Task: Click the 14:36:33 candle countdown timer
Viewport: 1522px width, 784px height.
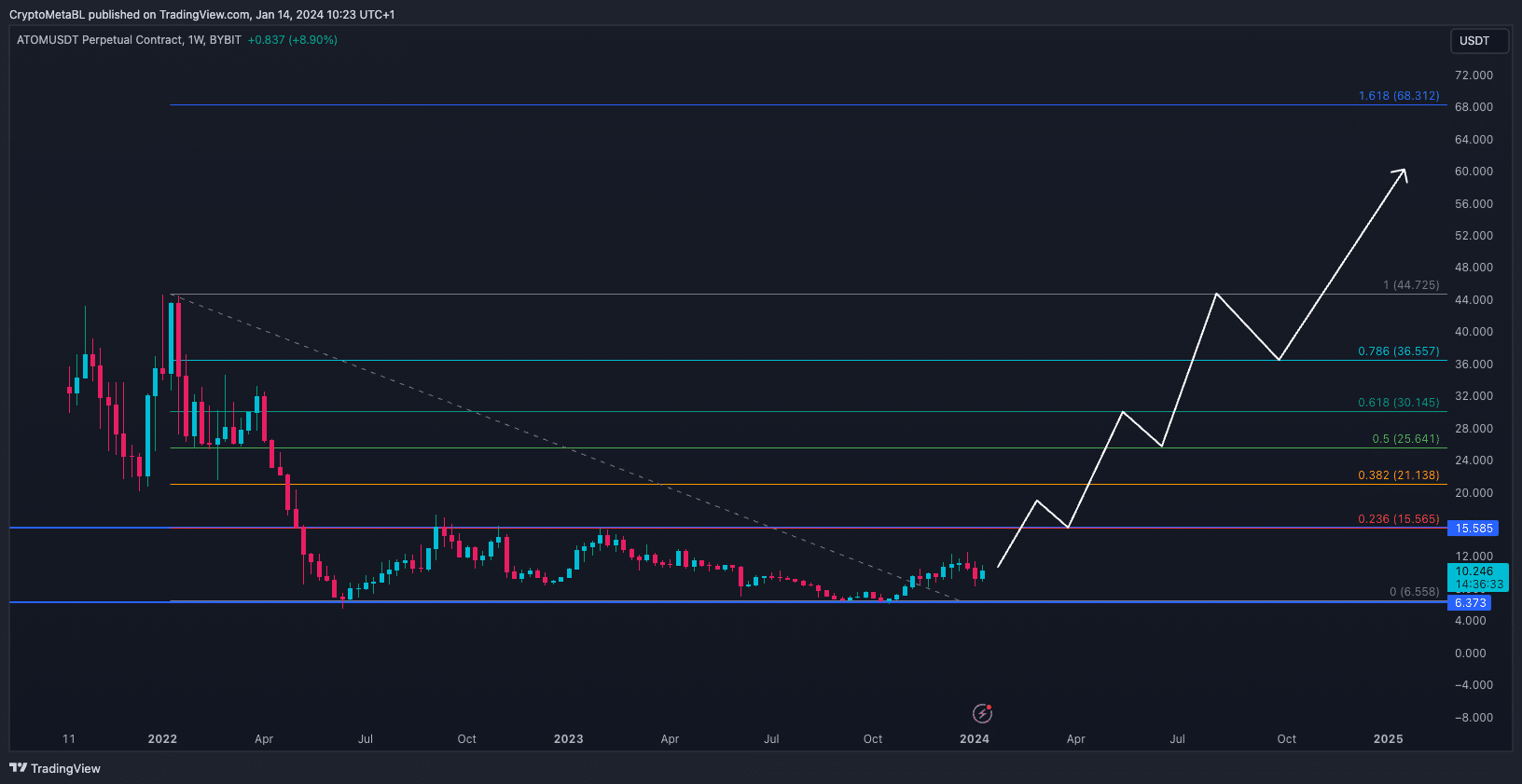Action: [x=1480, y=585]
